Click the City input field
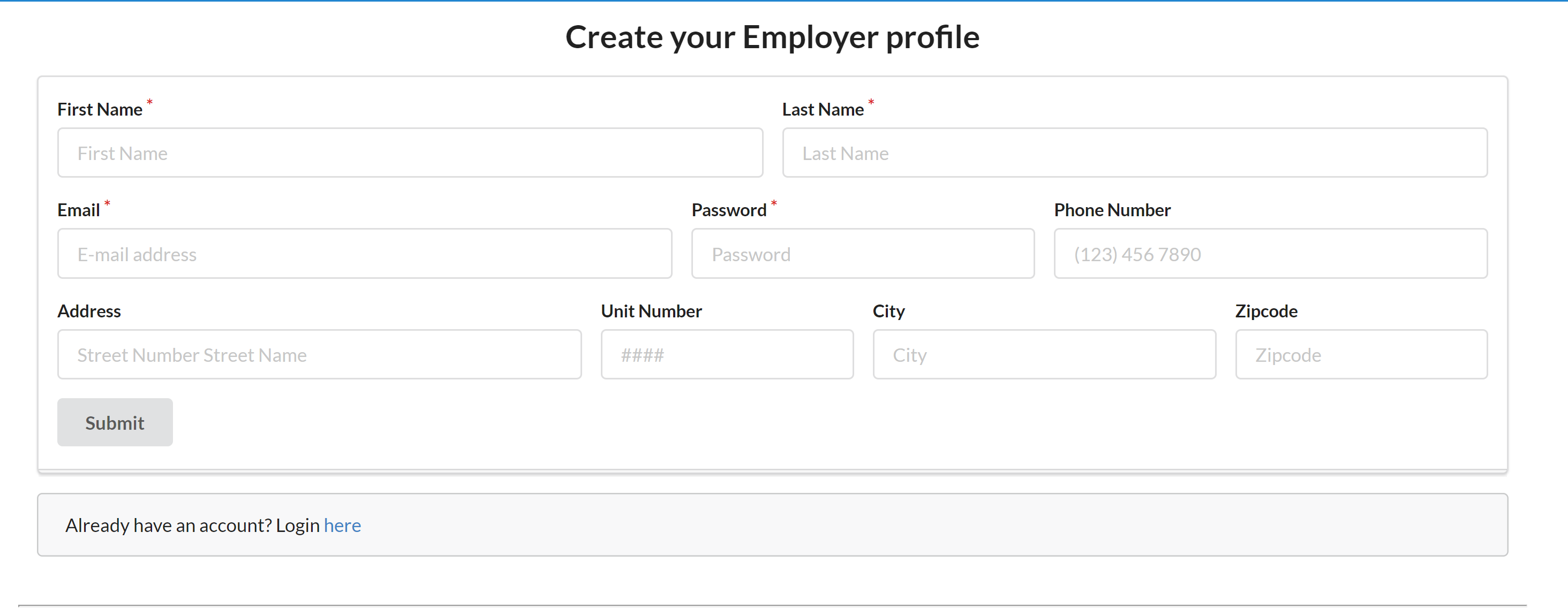Image resolution: width=1568 pixels, height=616 pixels. [1044, 354]
